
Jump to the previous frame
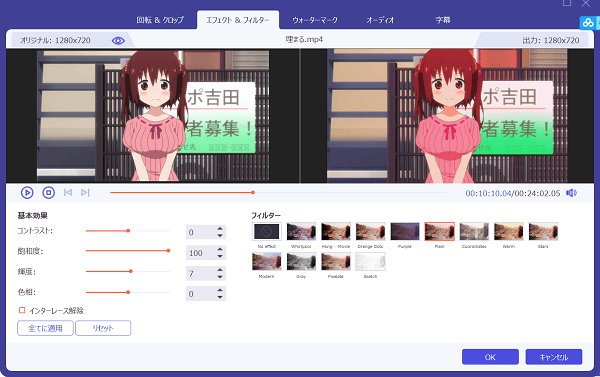(68, 193)
